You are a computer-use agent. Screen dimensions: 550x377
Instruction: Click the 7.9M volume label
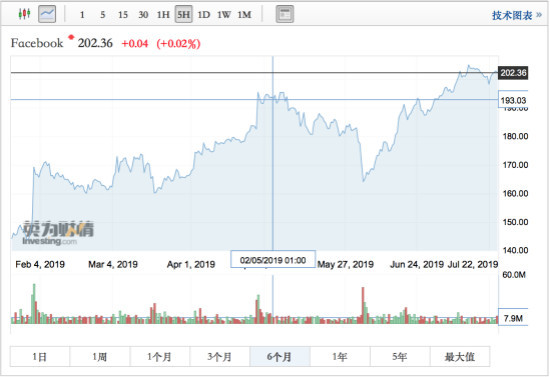coord(513,318)
